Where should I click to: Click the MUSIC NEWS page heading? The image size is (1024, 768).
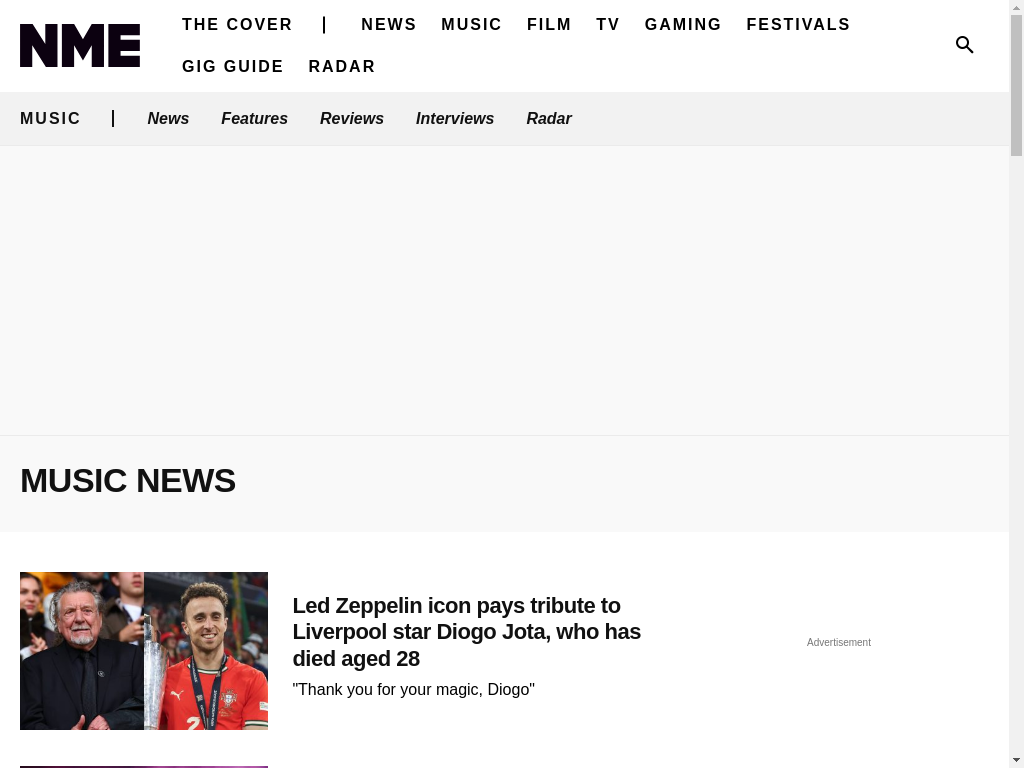127,481
